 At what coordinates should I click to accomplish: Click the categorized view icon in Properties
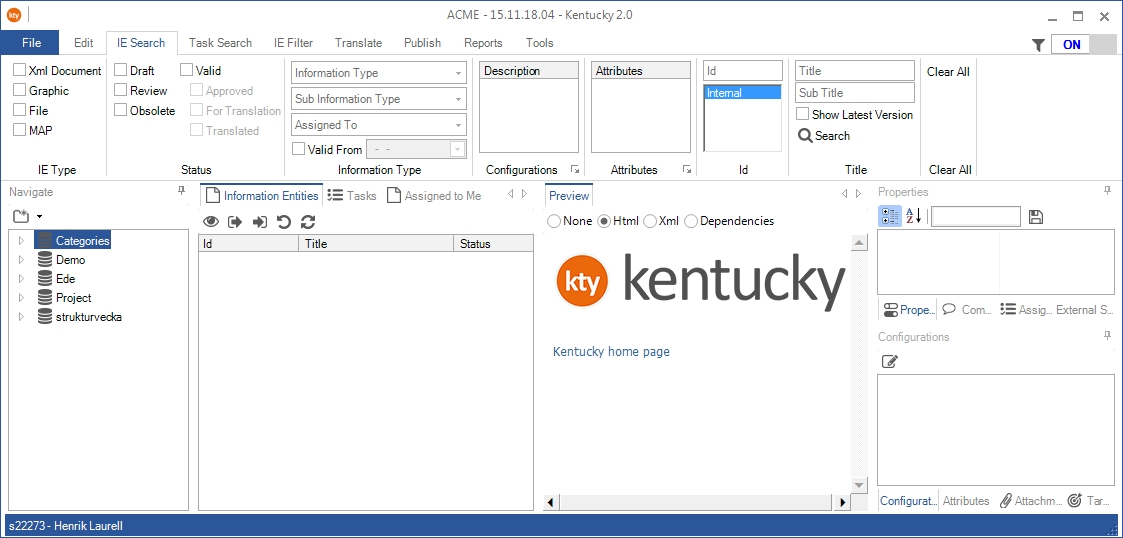click(x=889, y=216)
